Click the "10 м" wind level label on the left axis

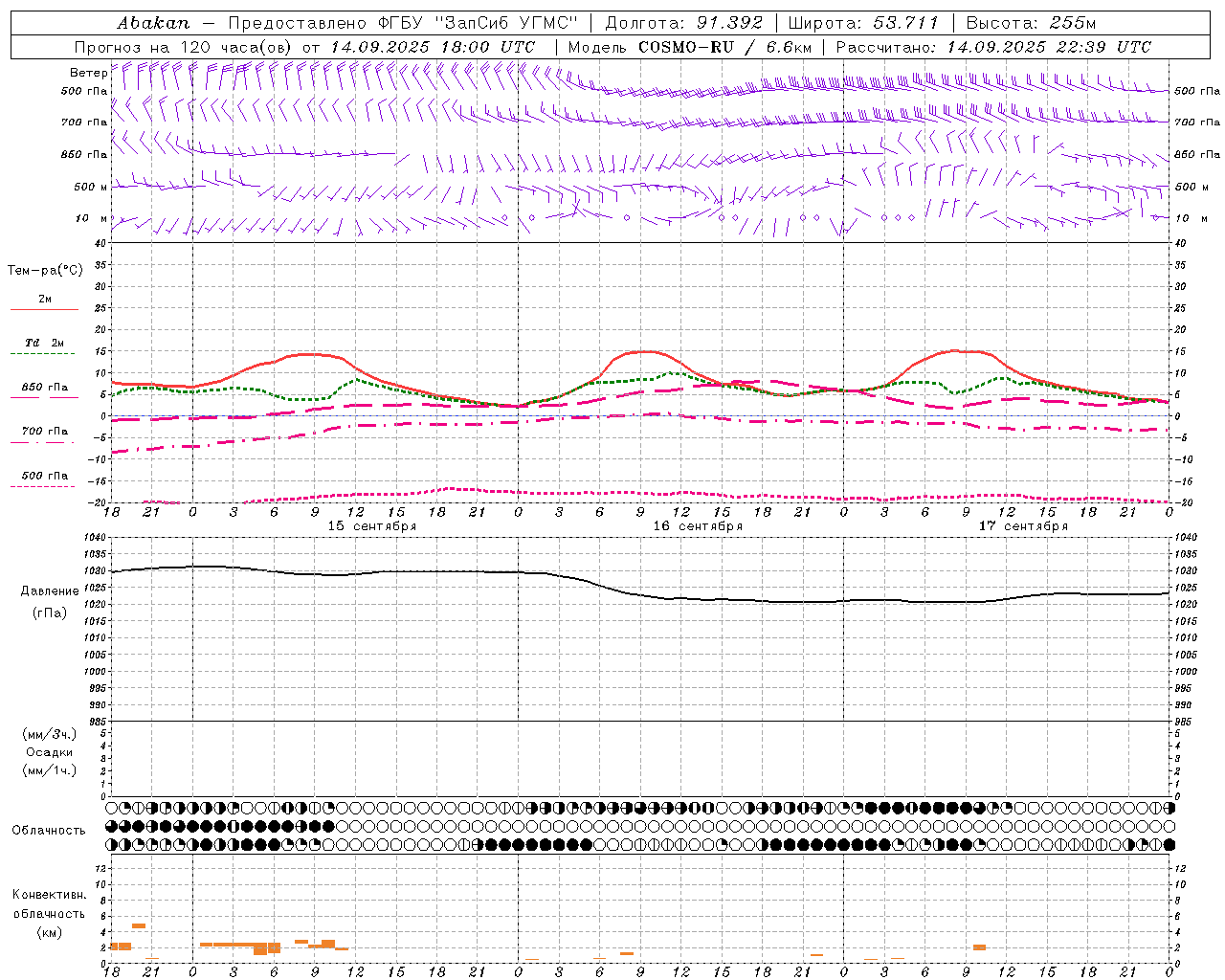(x=92, y=218)
